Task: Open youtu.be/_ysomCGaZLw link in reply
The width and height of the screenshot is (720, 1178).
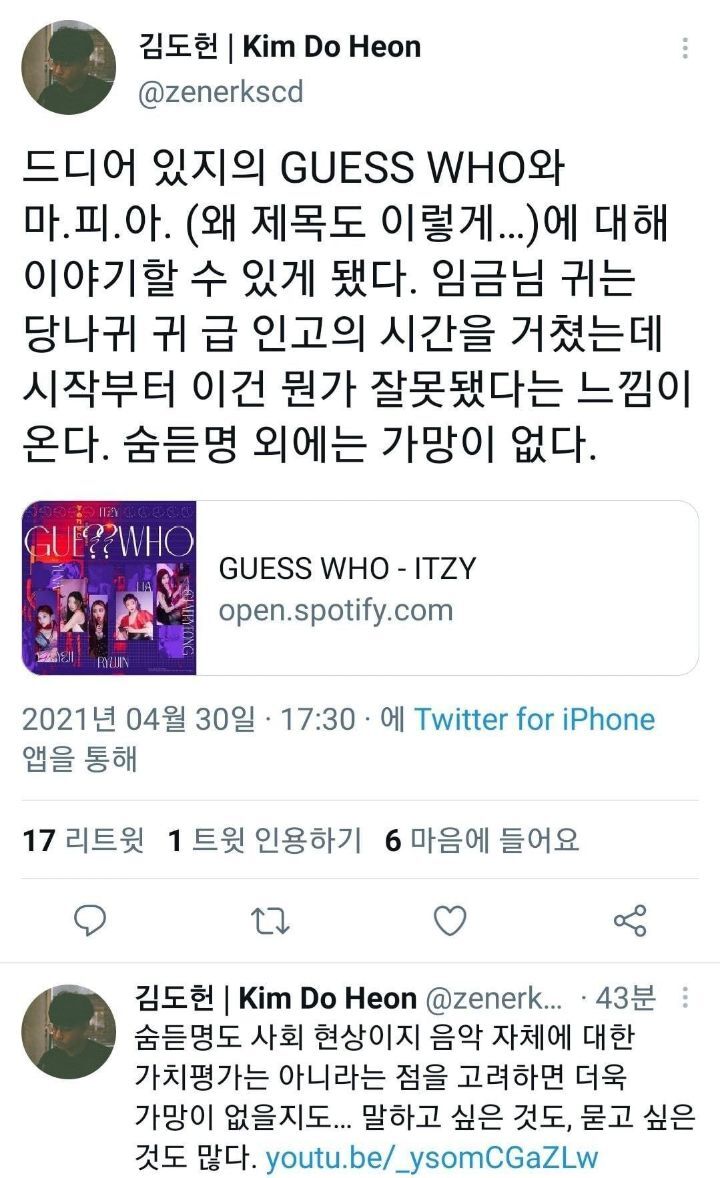Action: [432, 1157]
